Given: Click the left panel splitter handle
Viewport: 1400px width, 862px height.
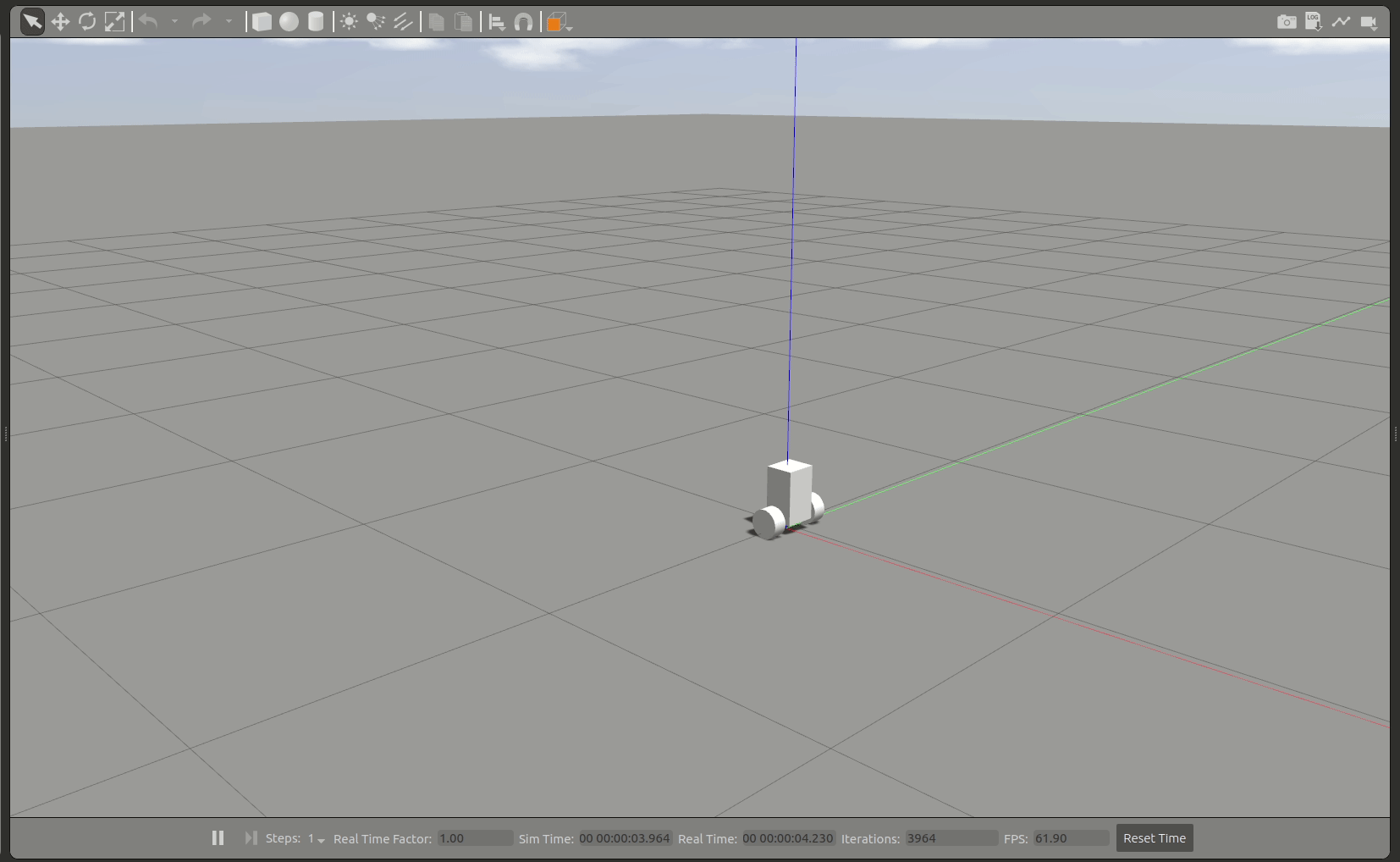Looking at the screenshot, I should pyautogui.click(x=6, y=434).
